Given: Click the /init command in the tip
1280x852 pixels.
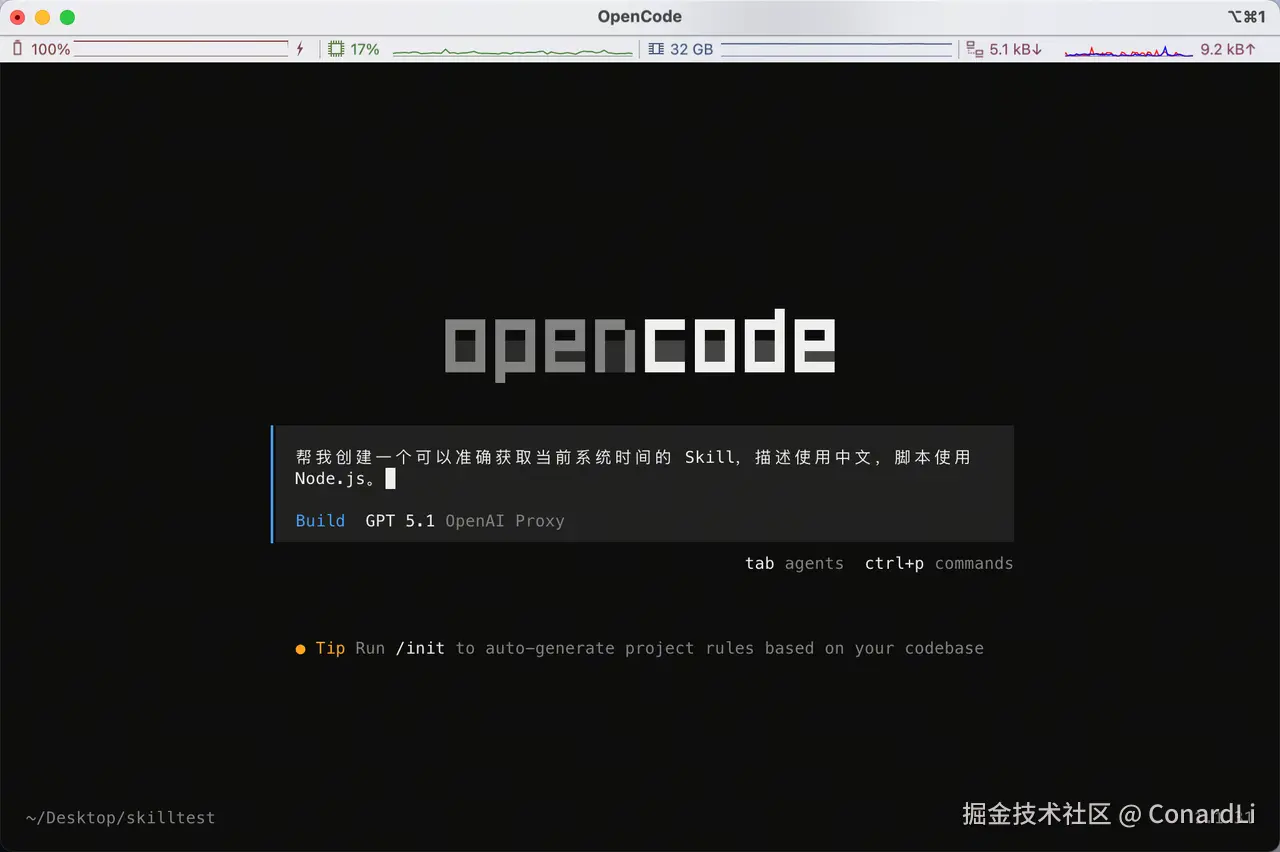Looking at the screenshot, I should click(420, 648).
